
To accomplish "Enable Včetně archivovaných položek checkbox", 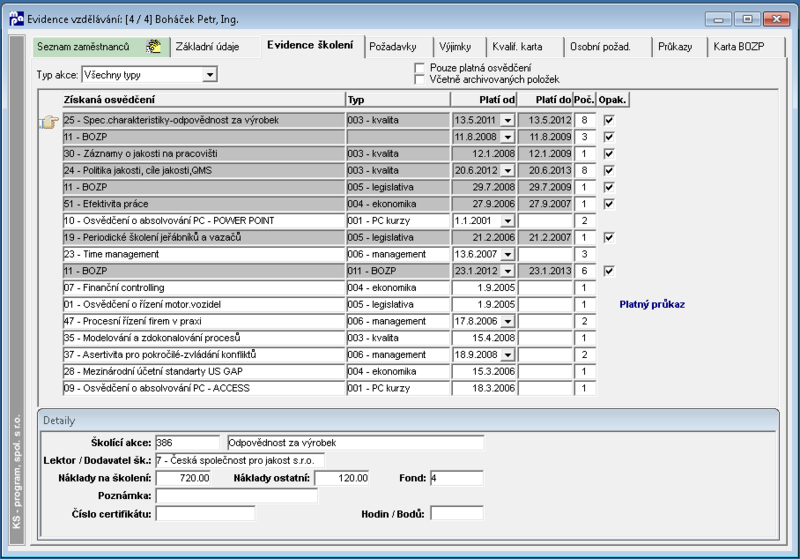I will 420,80.
